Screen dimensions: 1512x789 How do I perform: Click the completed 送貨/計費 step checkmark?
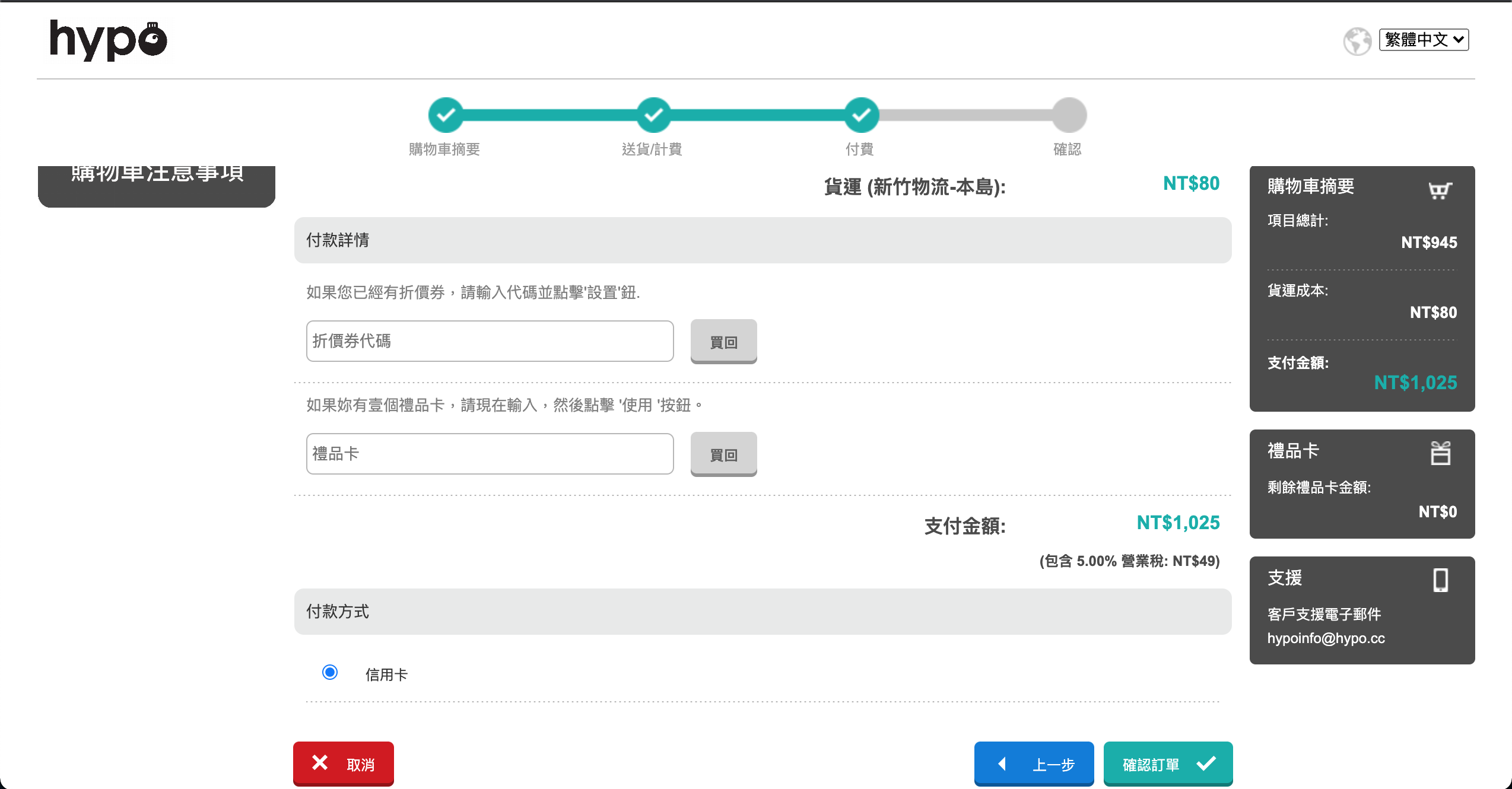click(653, 115)
